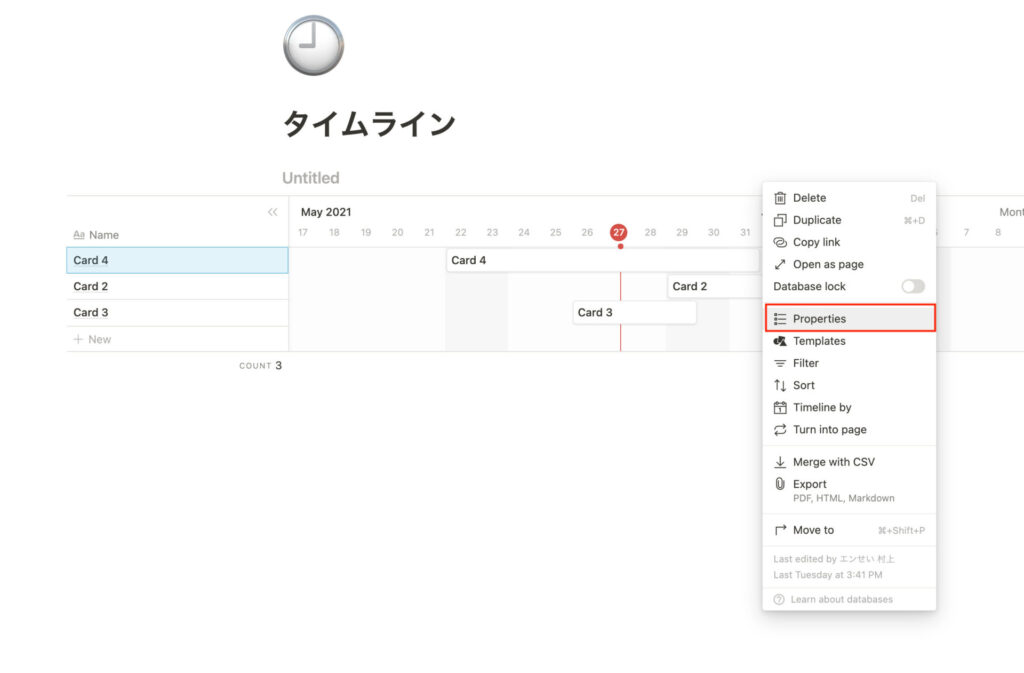Click the Templates shapes icon
The image size is (1024, 673).
[780, 341]
